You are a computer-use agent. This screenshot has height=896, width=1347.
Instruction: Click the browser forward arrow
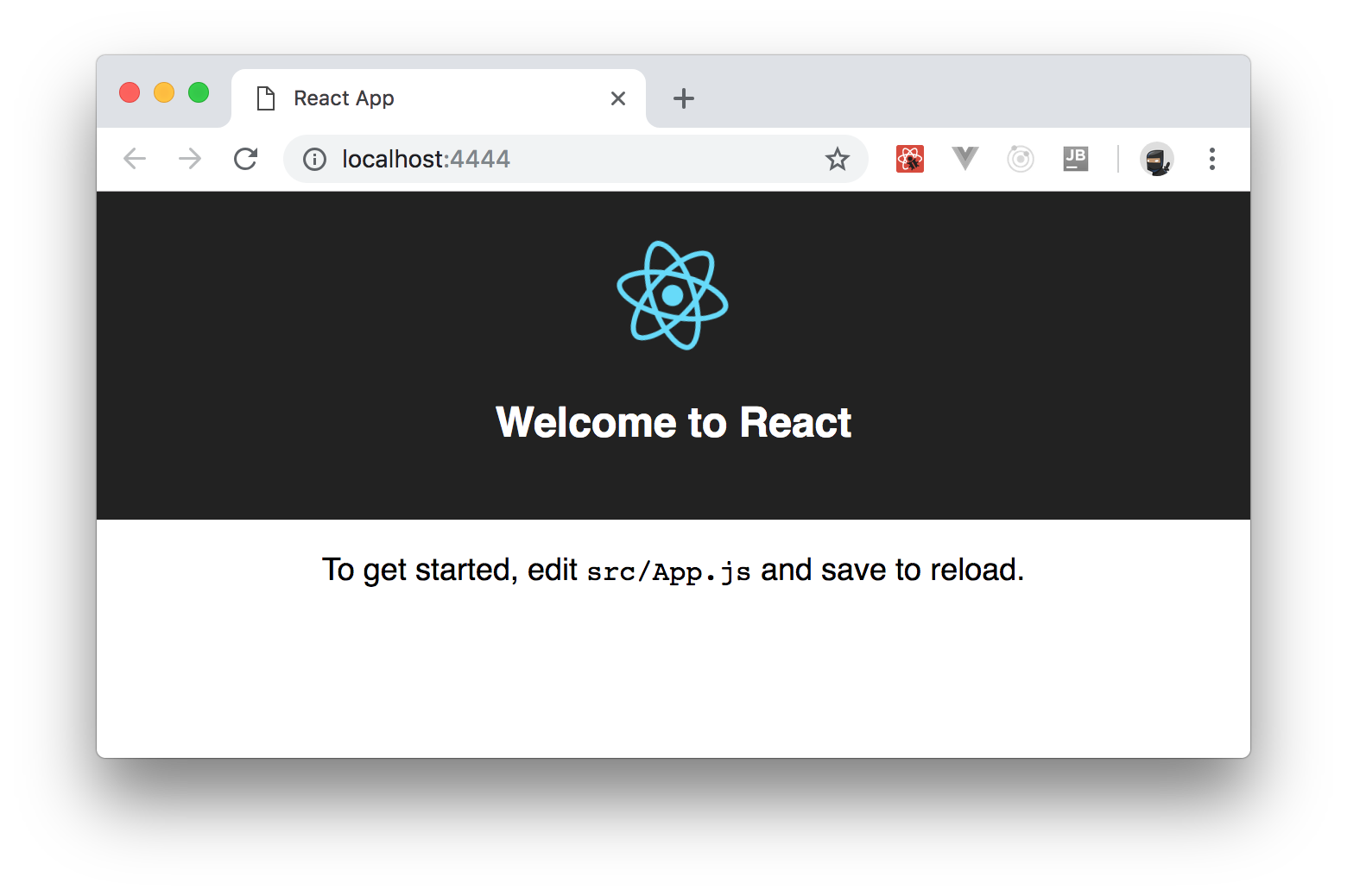[190, 159]
